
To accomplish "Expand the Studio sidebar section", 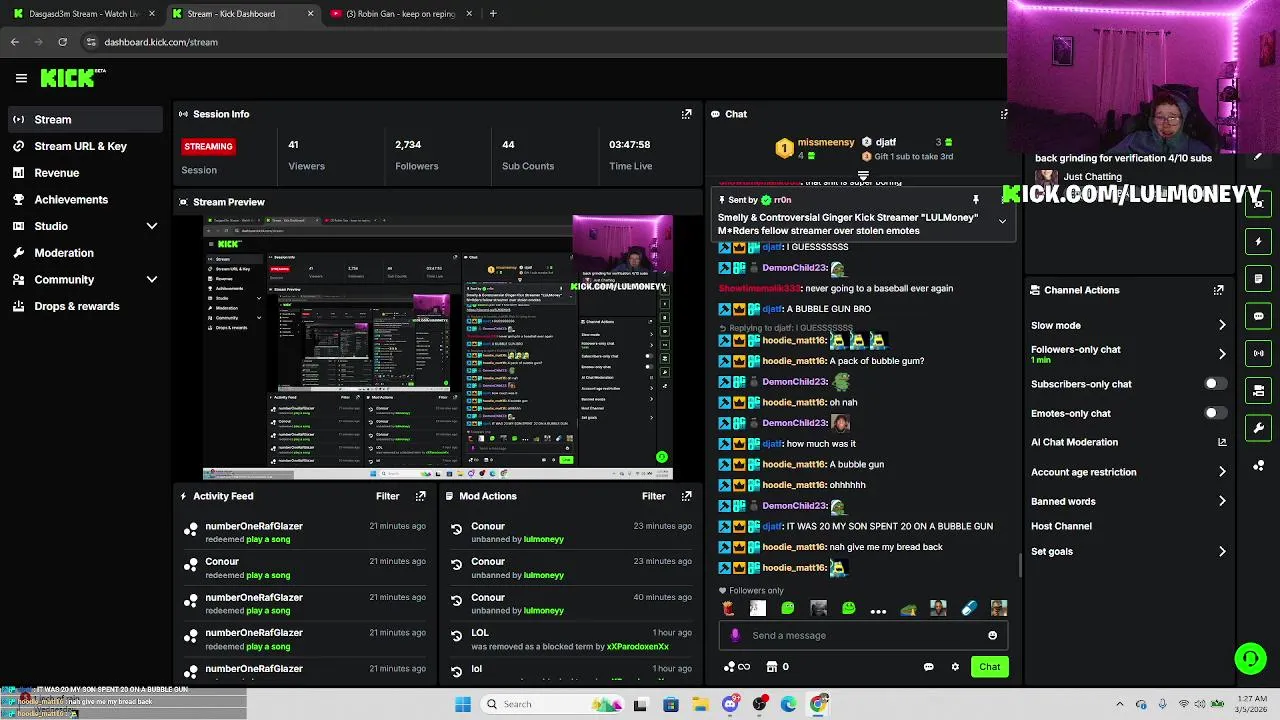I will point(152,226).
